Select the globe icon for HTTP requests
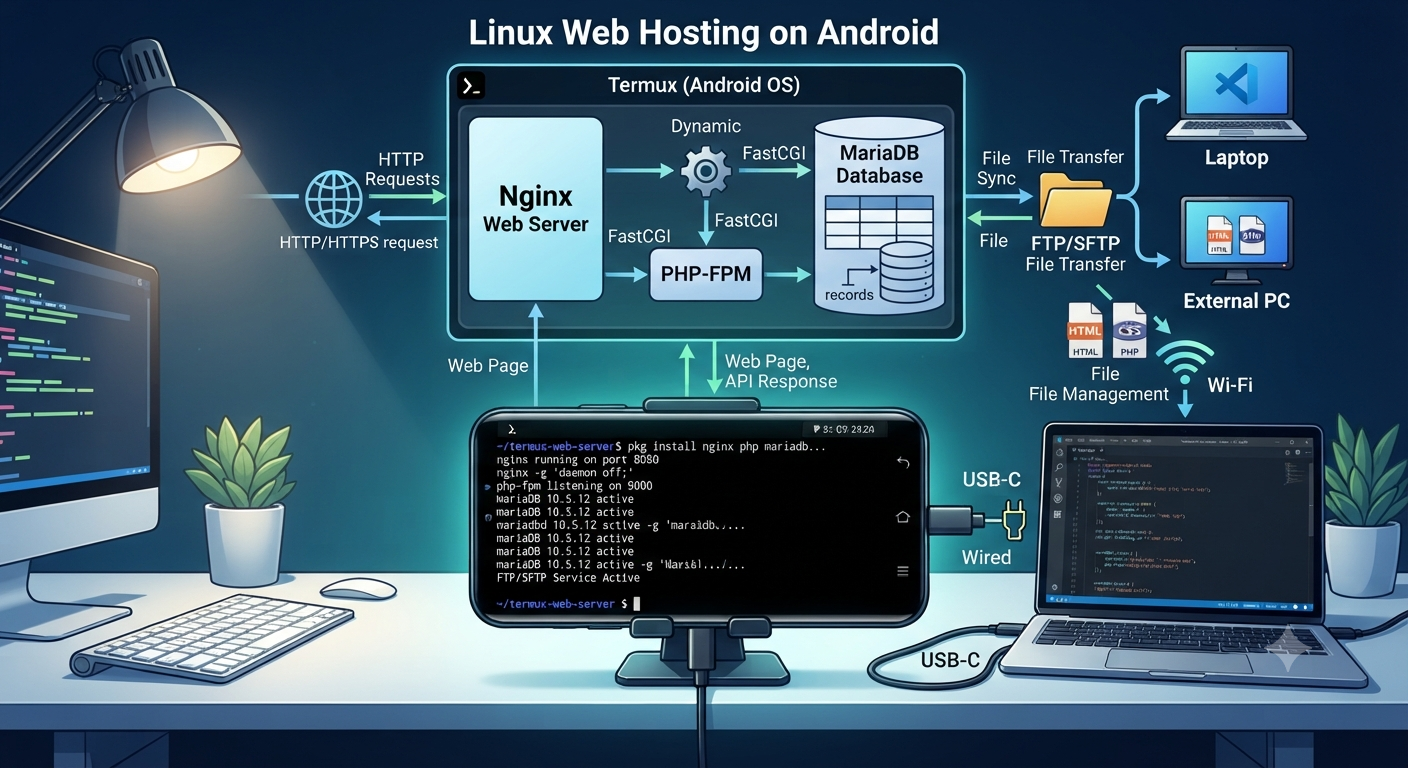This screenshot has height=768, width=1408. point(334,199)
